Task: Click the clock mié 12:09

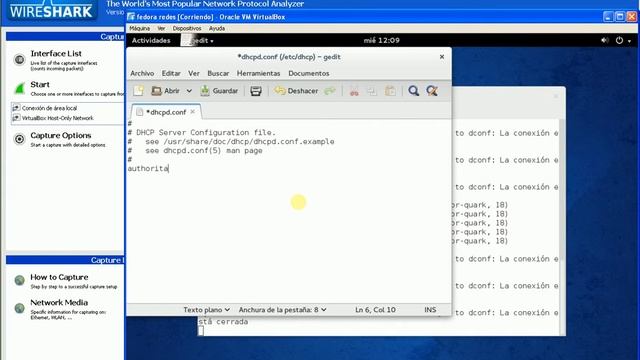Action: tap(382, 40)
